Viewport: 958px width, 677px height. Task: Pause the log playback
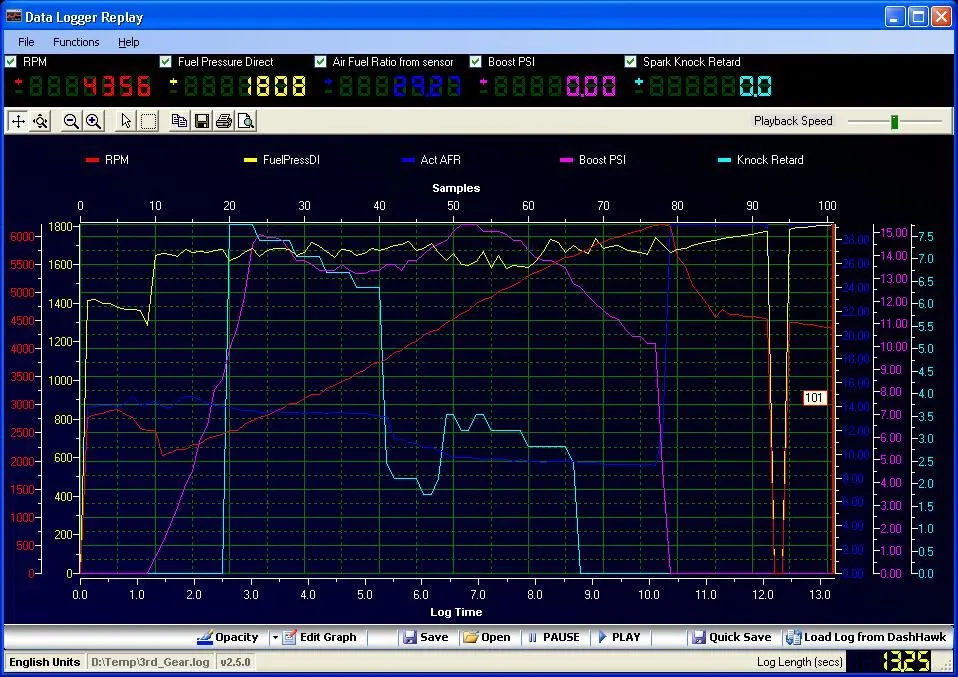coord(554,637)
